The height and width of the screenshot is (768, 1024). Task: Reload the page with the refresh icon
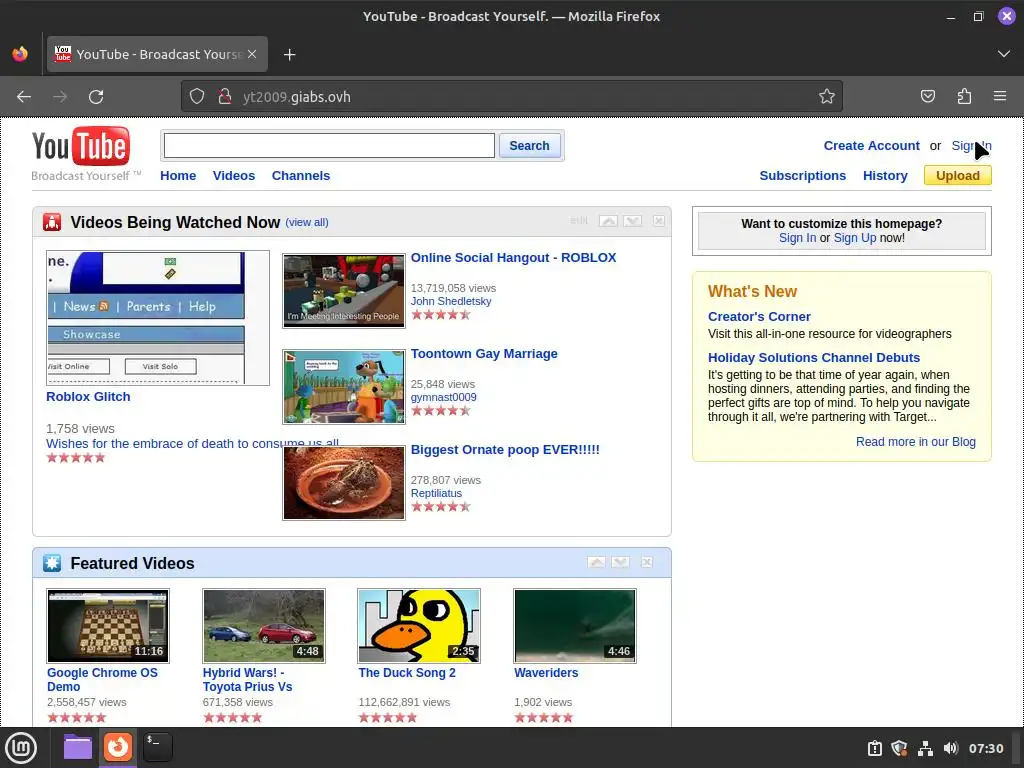tap(96, 97)
